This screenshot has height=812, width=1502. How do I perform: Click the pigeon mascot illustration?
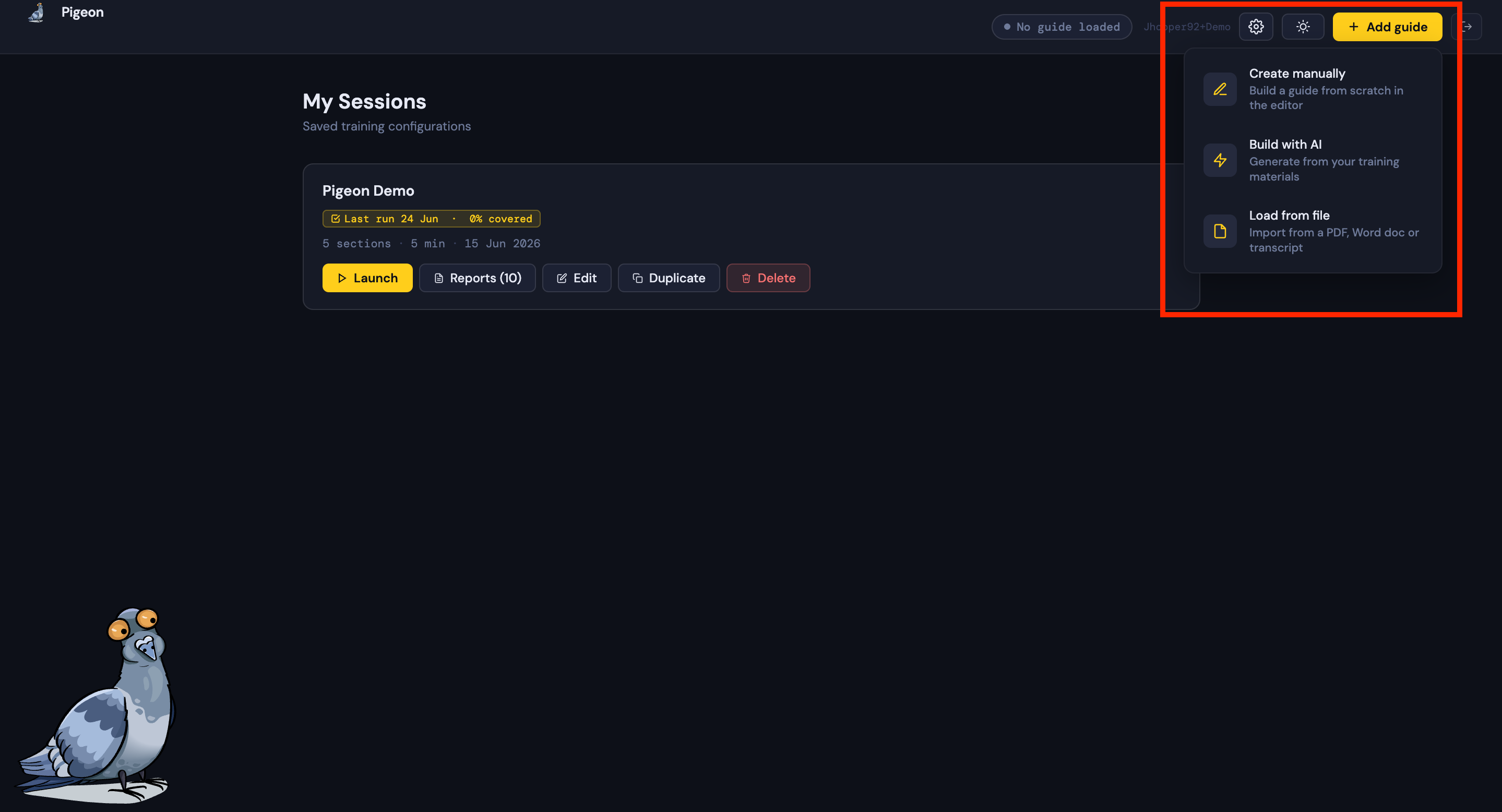[x=96, y=706]
